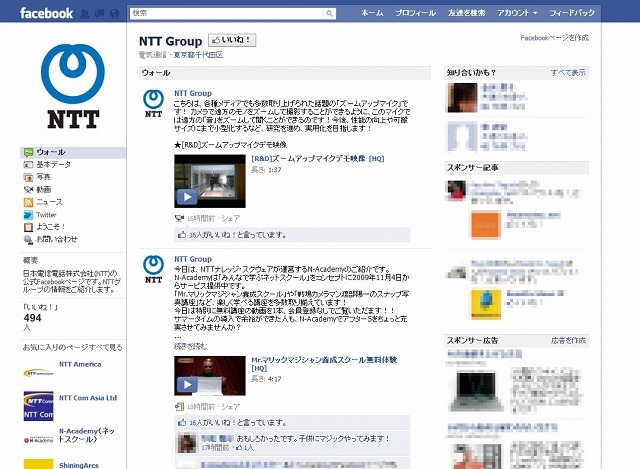Click the RSS feed icon beside ニュース

(28, 202)
